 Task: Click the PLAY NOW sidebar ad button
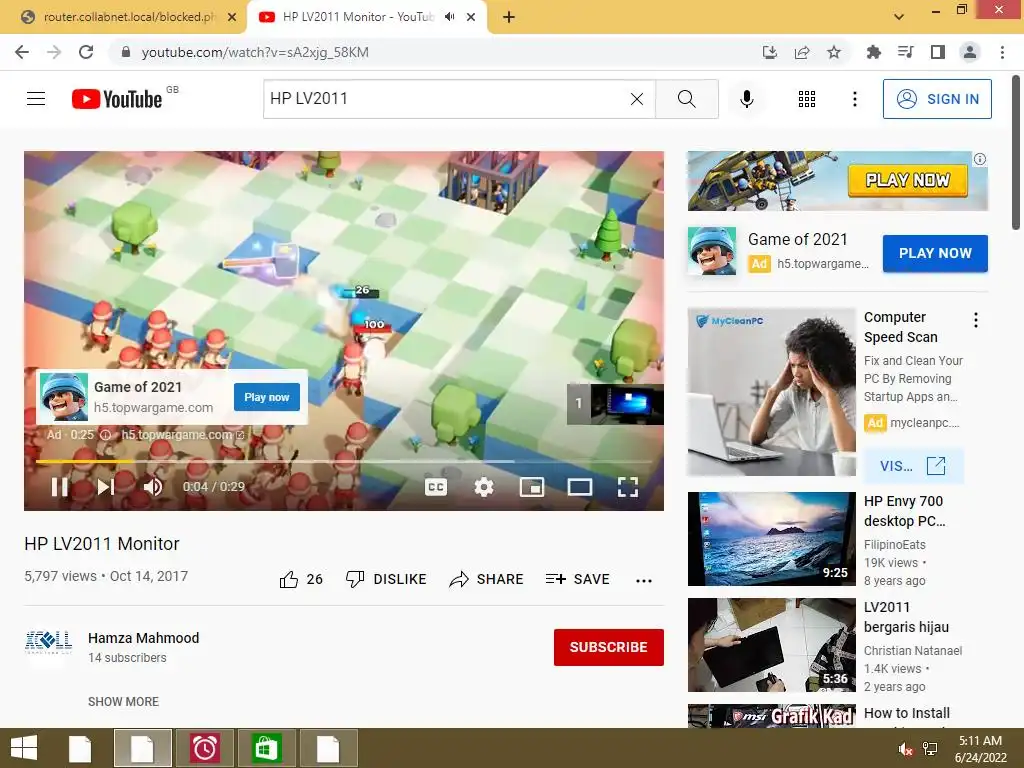click(935, 253)
